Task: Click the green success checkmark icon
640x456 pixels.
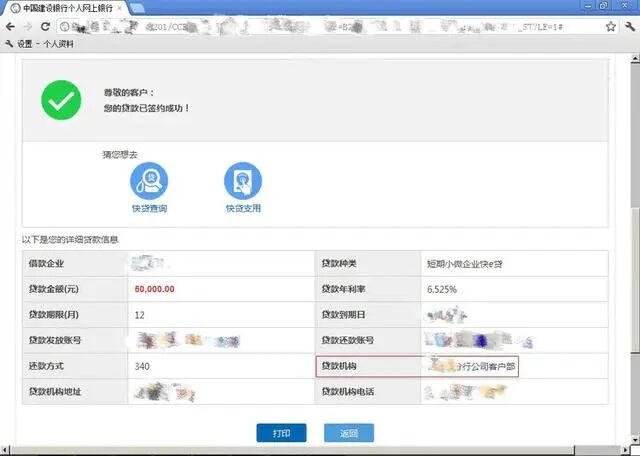Action: (x=61, y=100)
